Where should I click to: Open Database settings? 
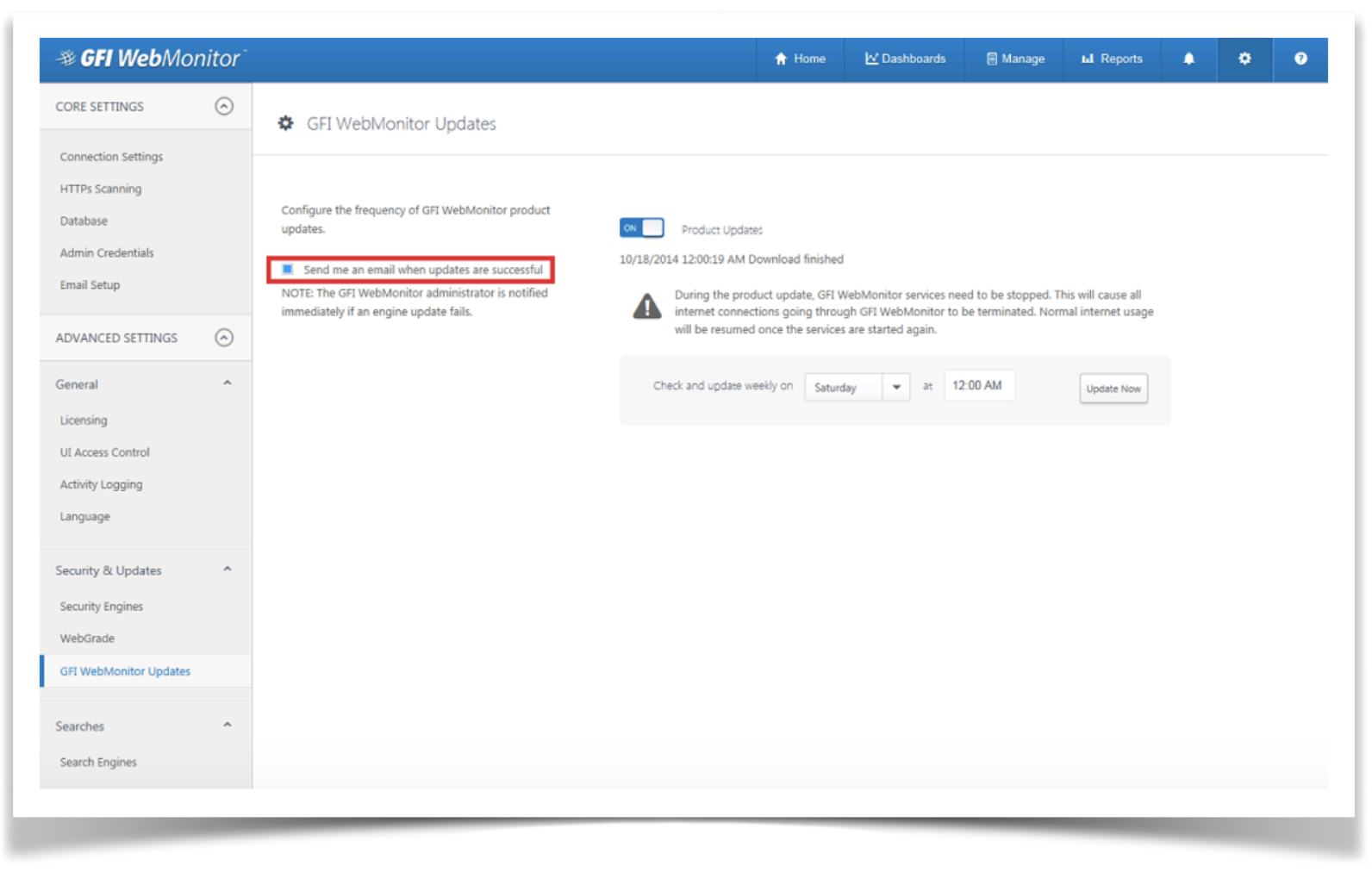84,221
